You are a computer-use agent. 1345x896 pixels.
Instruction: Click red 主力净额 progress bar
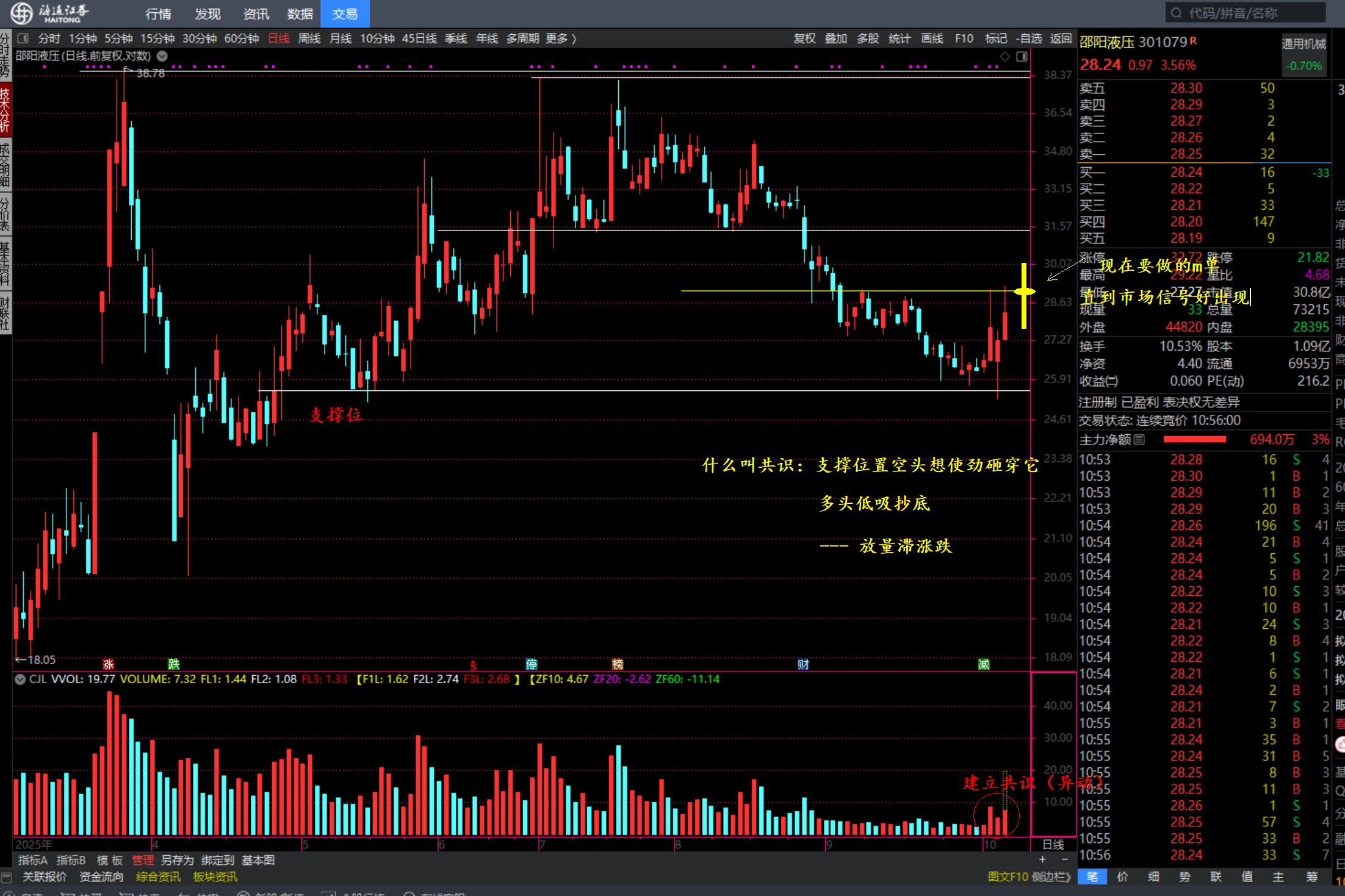(1195, 439)
